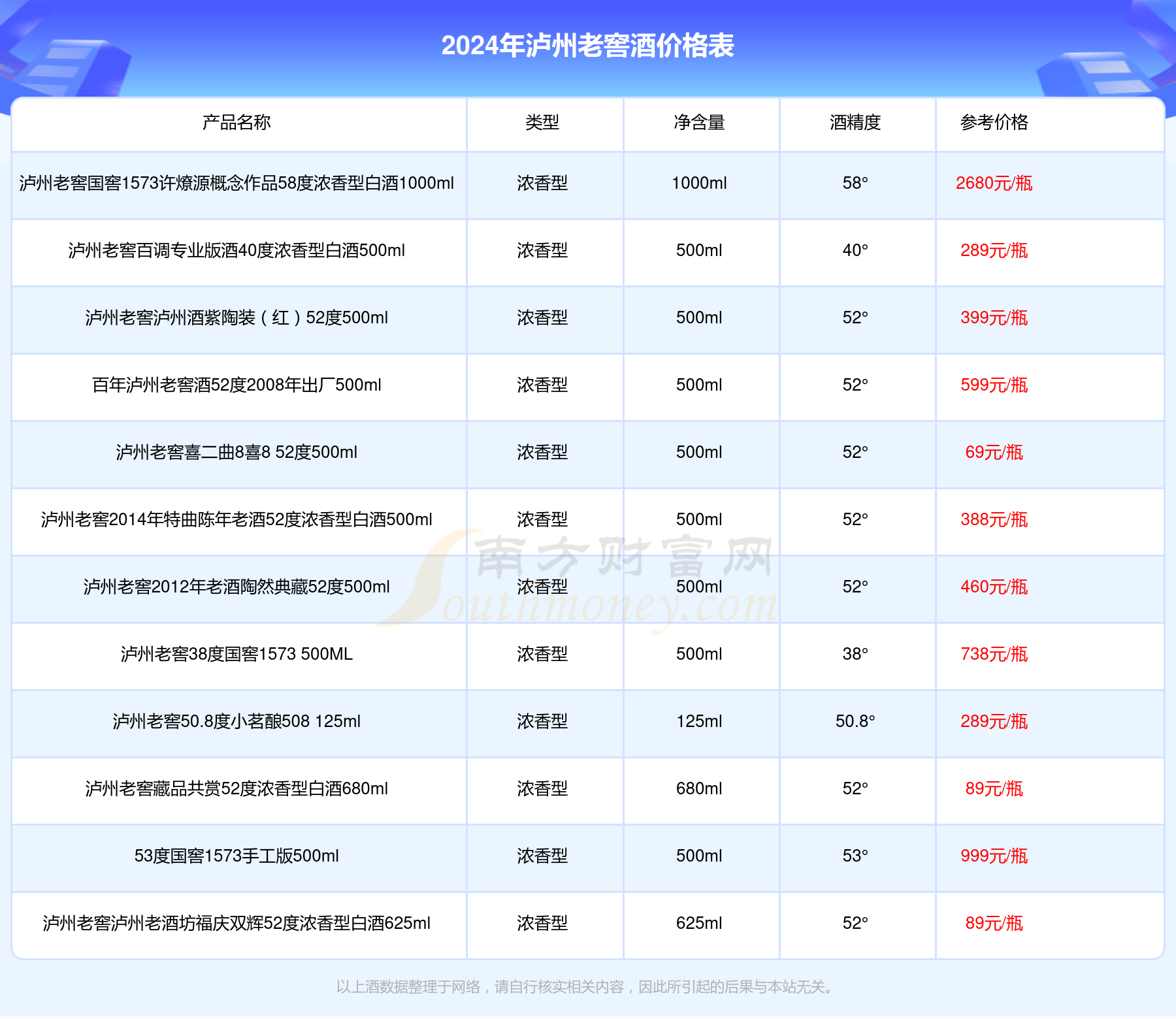
Task: Select 百年泸州老窖酒52度2008年出厂500ml
Action: [237, 385]
